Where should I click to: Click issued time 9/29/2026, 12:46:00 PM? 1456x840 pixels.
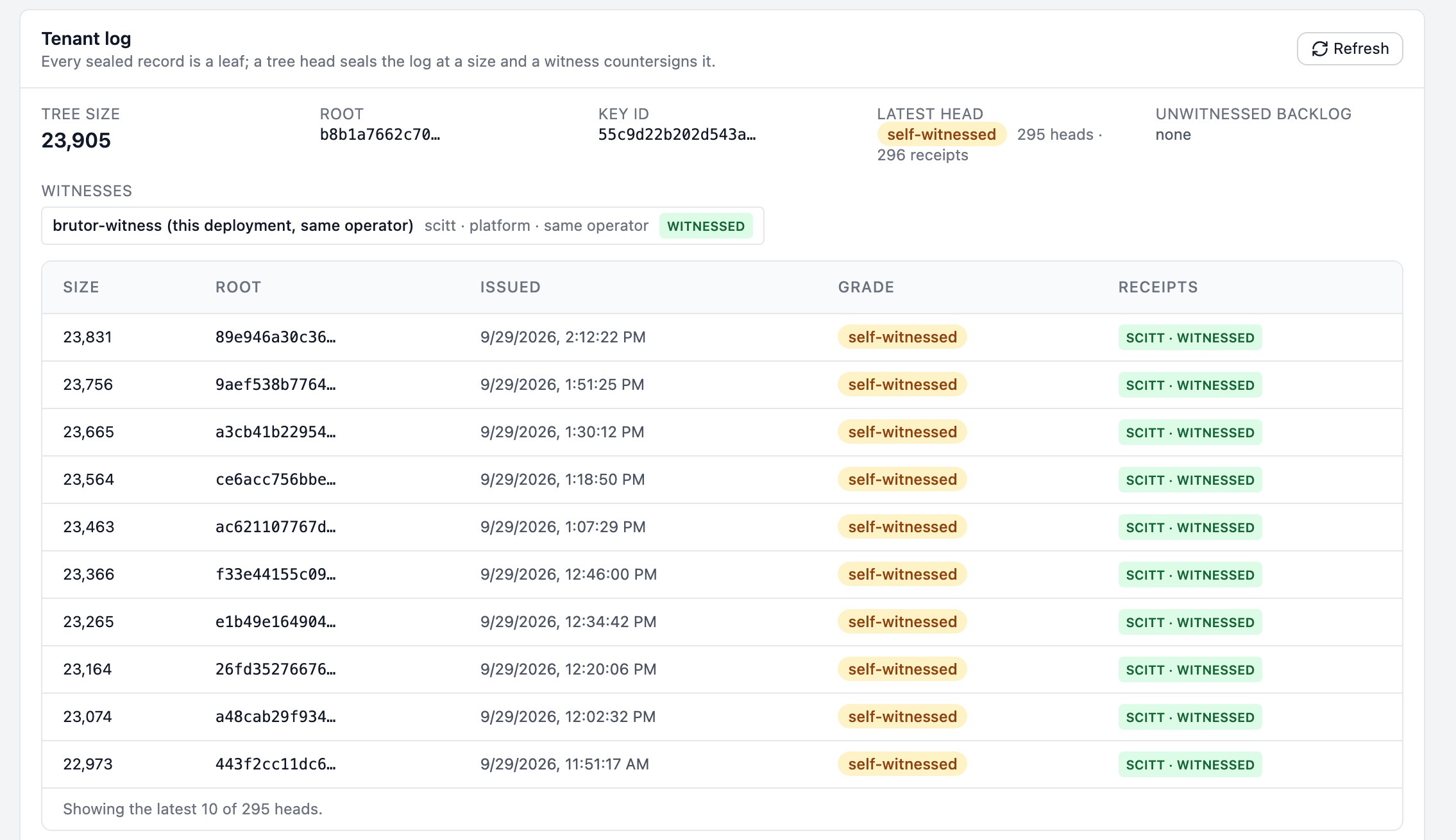click(x=569, y=575)
